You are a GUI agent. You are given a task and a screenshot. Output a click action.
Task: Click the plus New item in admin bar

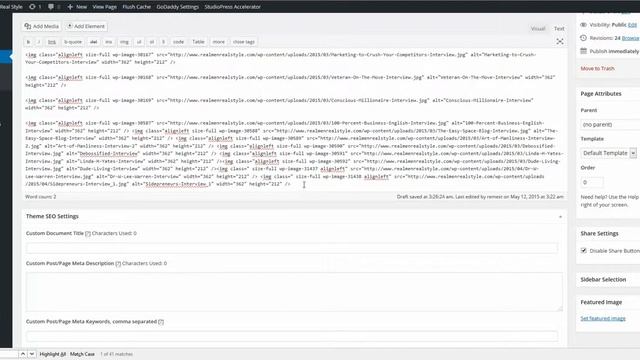coord(77,7)
